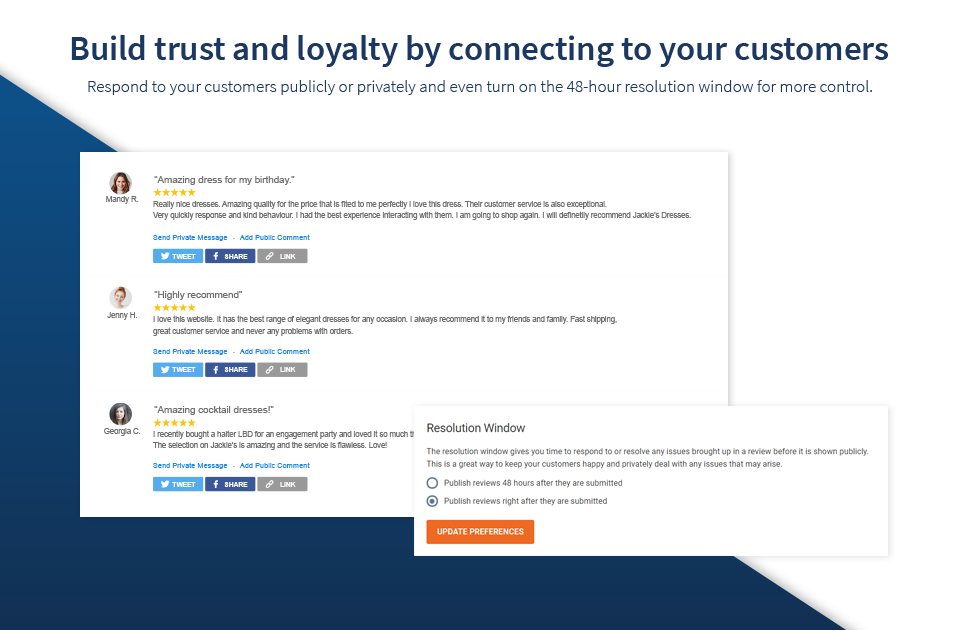Tweet the "Highly recommend" review
960x630 pixels.
(x=178, y=370)
